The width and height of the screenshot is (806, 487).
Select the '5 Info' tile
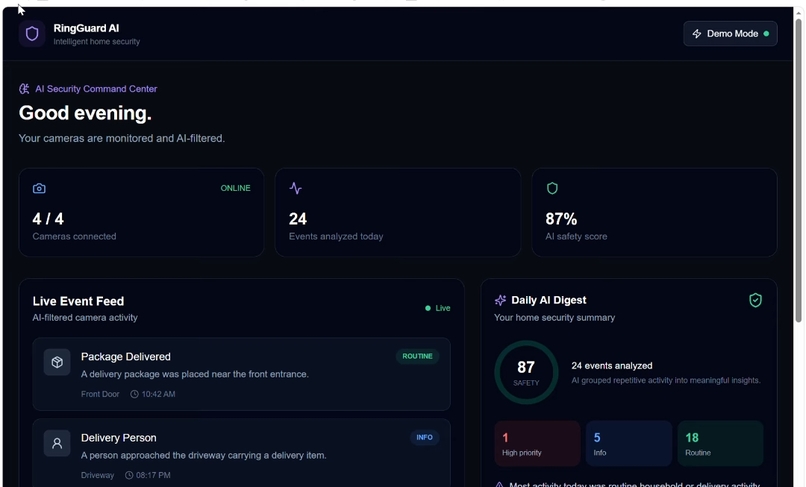[629, 444]
